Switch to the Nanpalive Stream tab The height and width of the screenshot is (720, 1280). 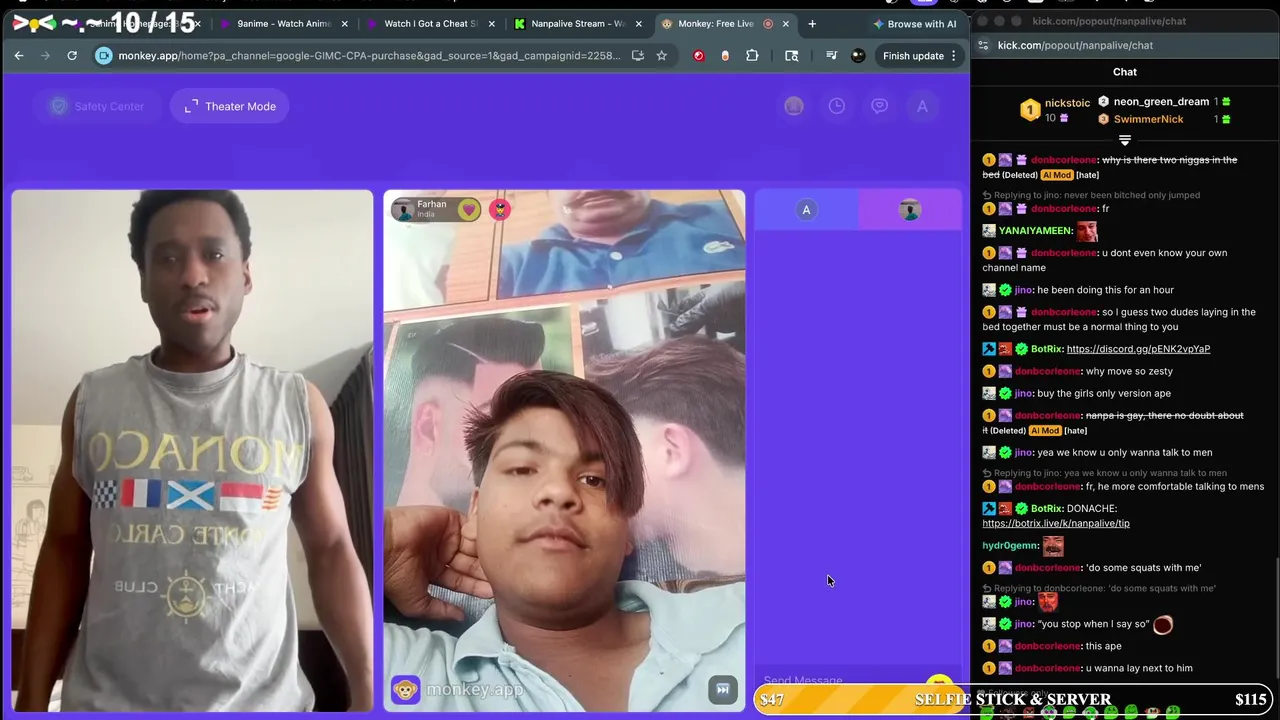tap(577, 24)
